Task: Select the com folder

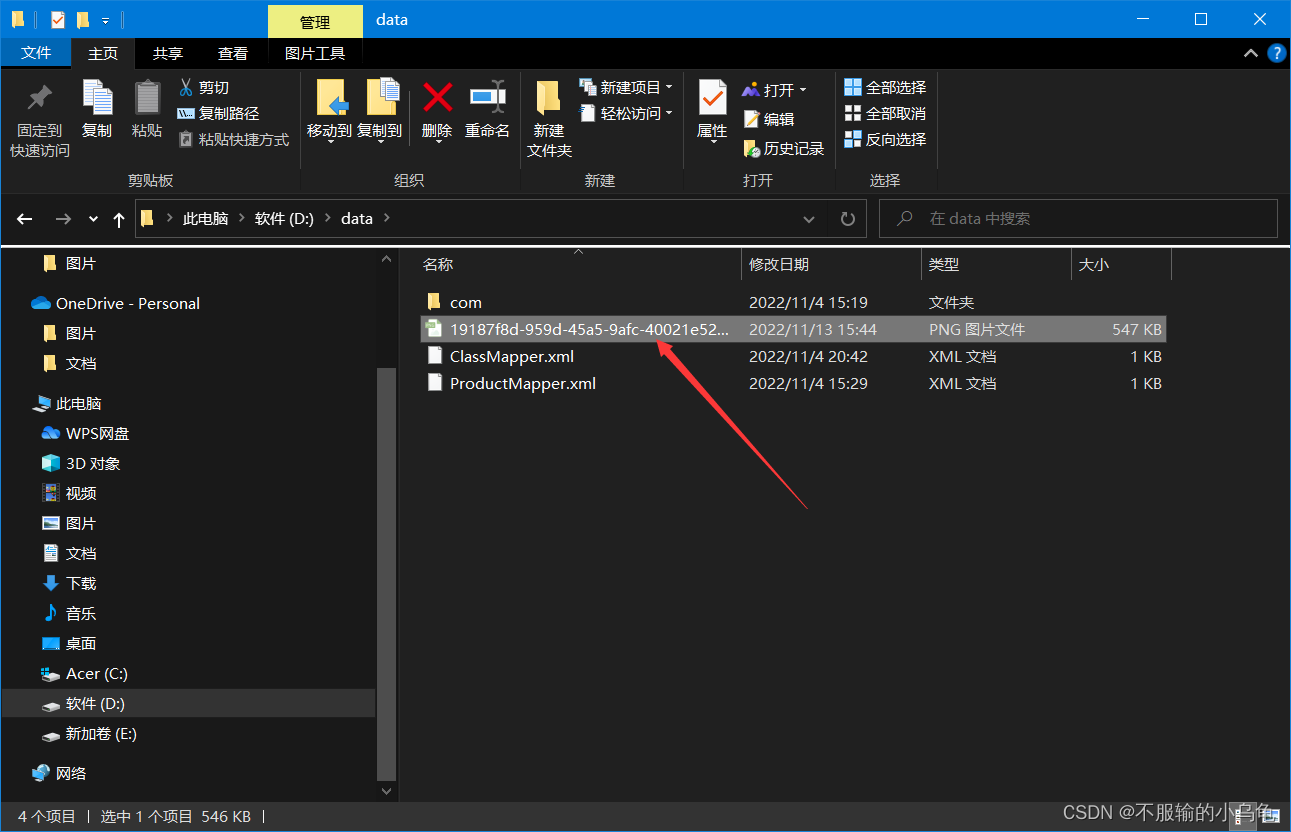Action: coord(793,302)
